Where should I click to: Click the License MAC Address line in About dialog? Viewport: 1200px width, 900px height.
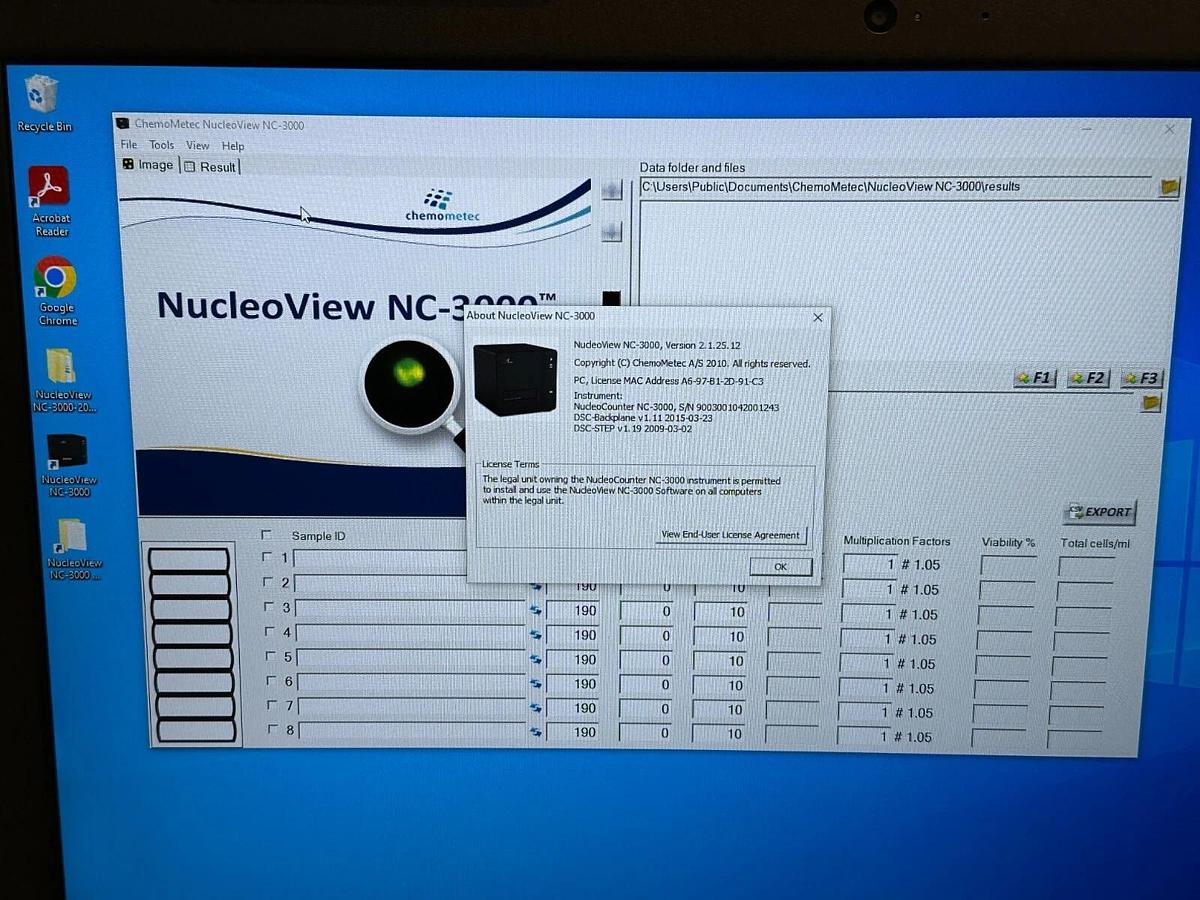click(669, 381)
